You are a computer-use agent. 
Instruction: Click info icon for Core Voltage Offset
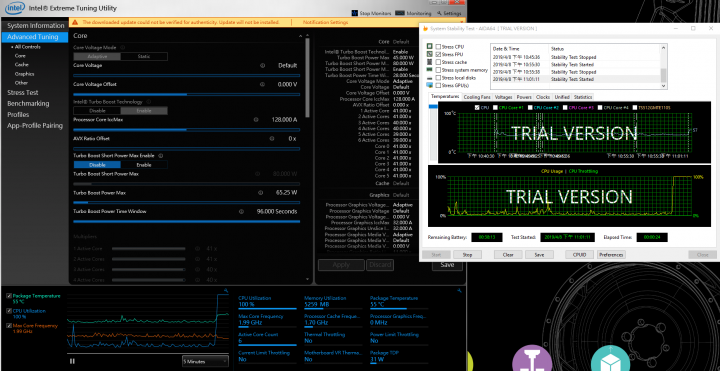pos(263,84)
